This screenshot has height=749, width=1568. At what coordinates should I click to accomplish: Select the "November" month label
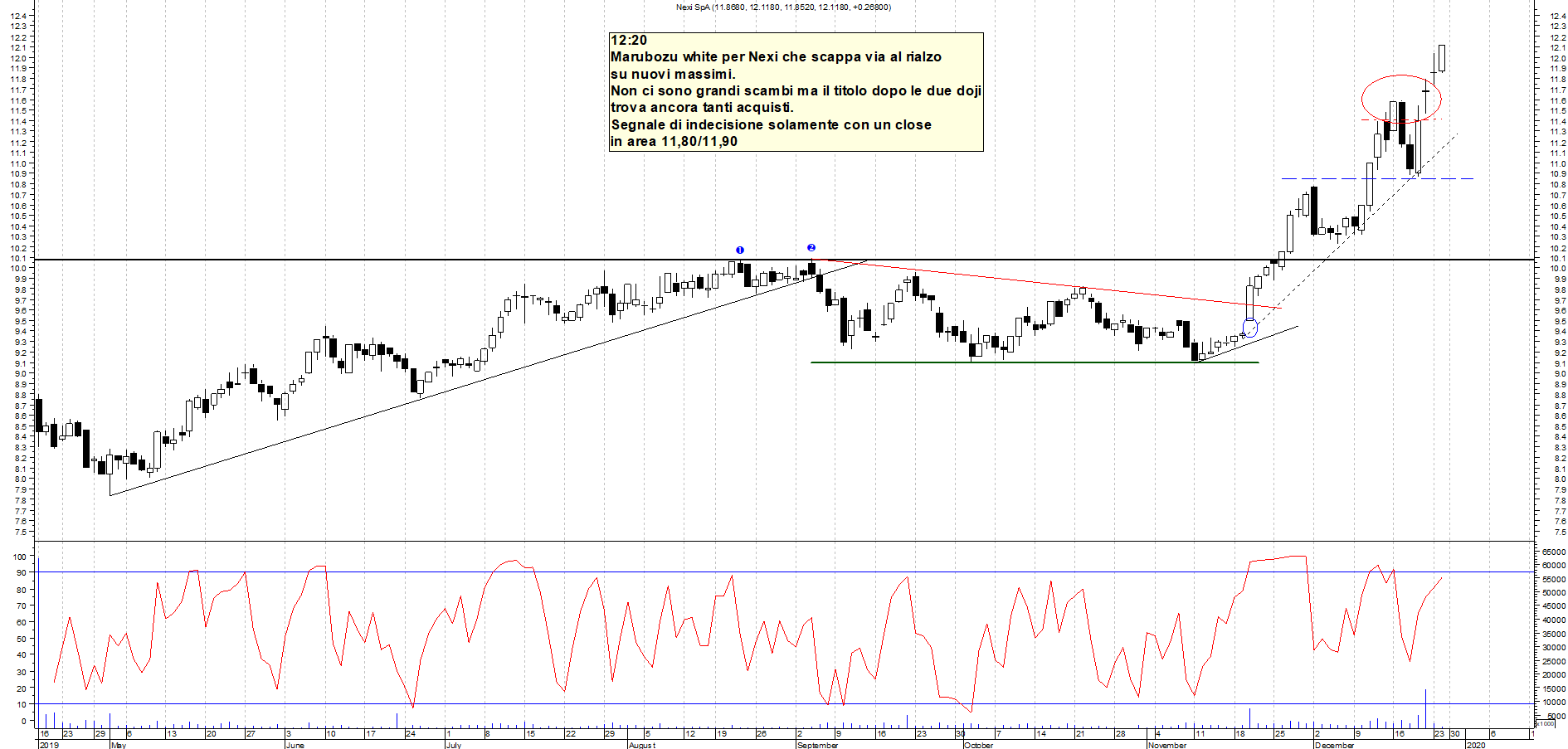tap(1167, 745)
